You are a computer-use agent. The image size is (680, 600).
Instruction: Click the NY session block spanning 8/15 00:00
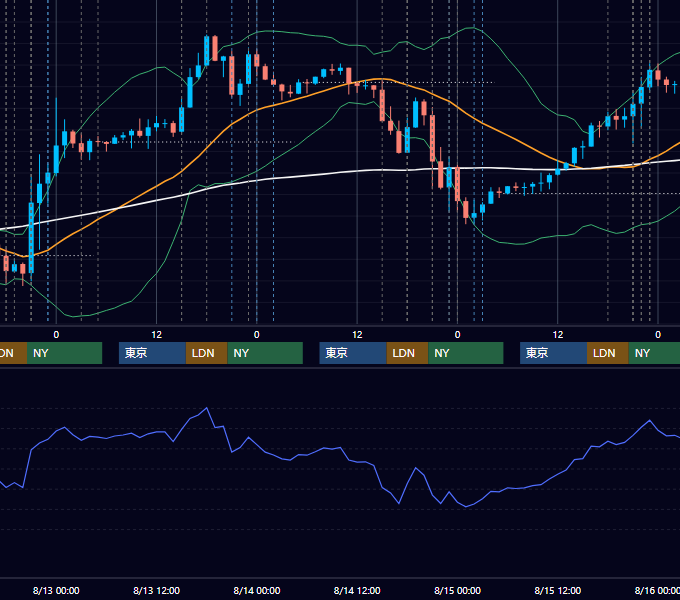pos(466,353)
